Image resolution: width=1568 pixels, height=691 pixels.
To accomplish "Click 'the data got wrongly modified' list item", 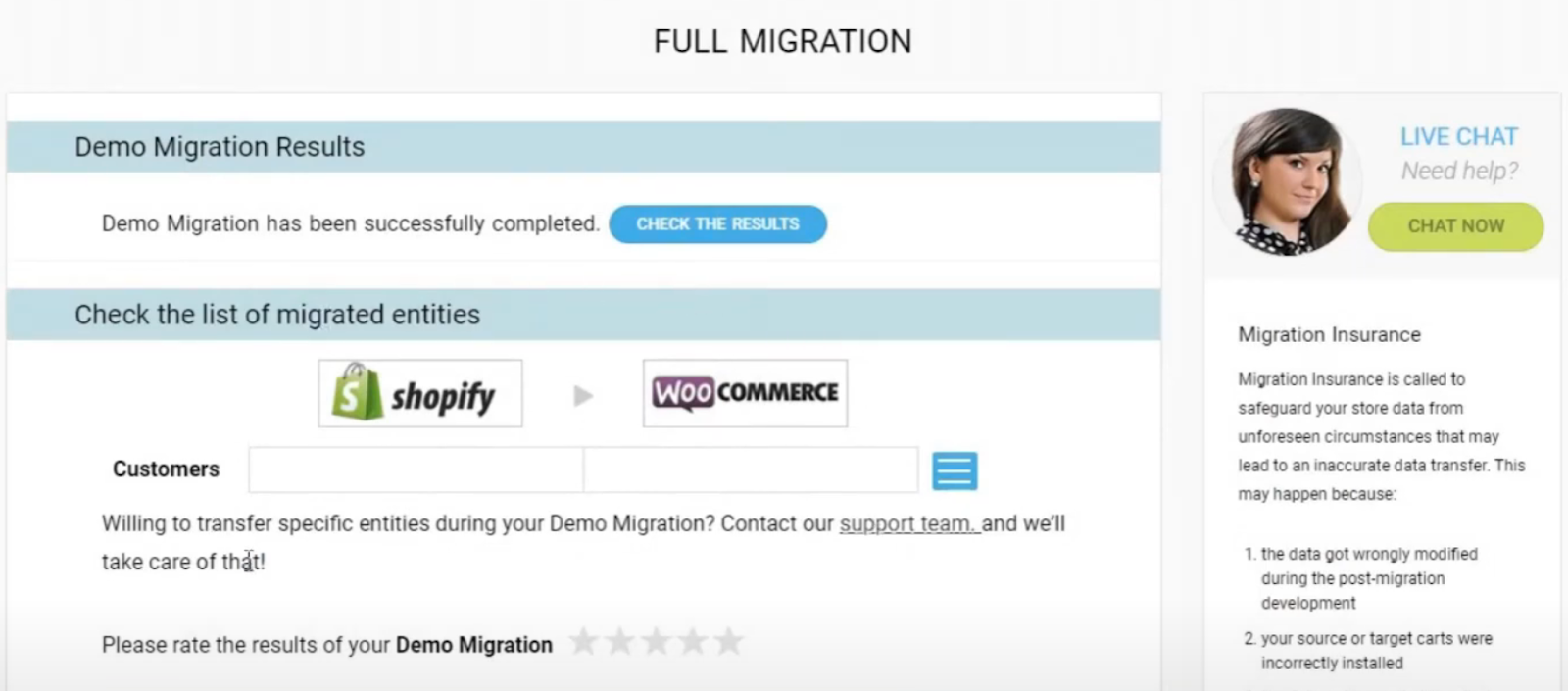I will [x=1368, y=578].
